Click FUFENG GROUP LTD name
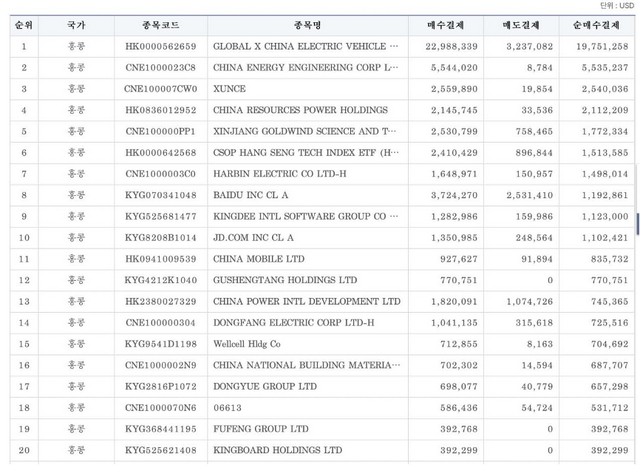Screen dimensions: 640x465 [261, 429]
